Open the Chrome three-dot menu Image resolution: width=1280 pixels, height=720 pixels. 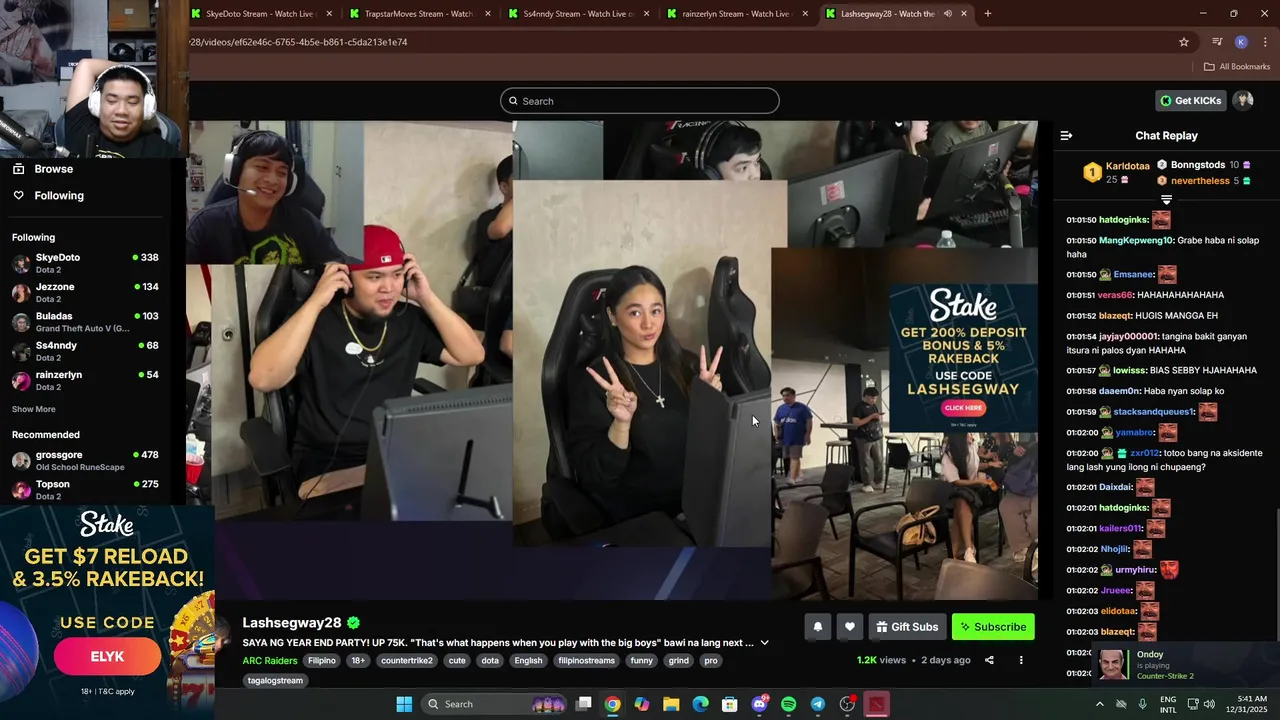tap(1265, 42)
